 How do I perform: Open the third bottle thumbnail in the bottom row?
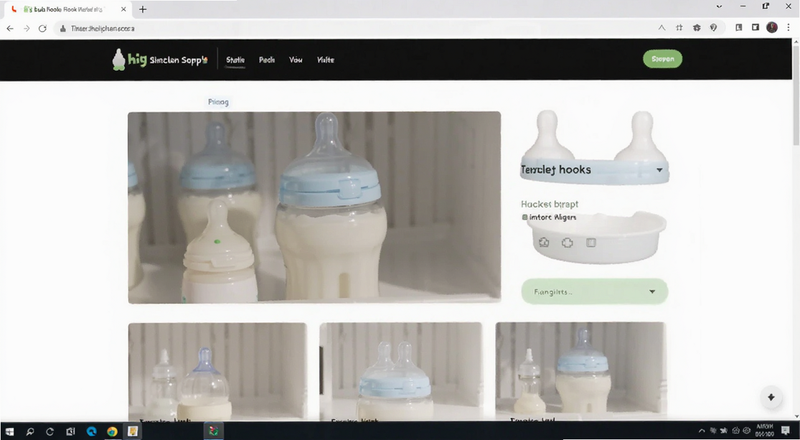click(x=581, y=371)
